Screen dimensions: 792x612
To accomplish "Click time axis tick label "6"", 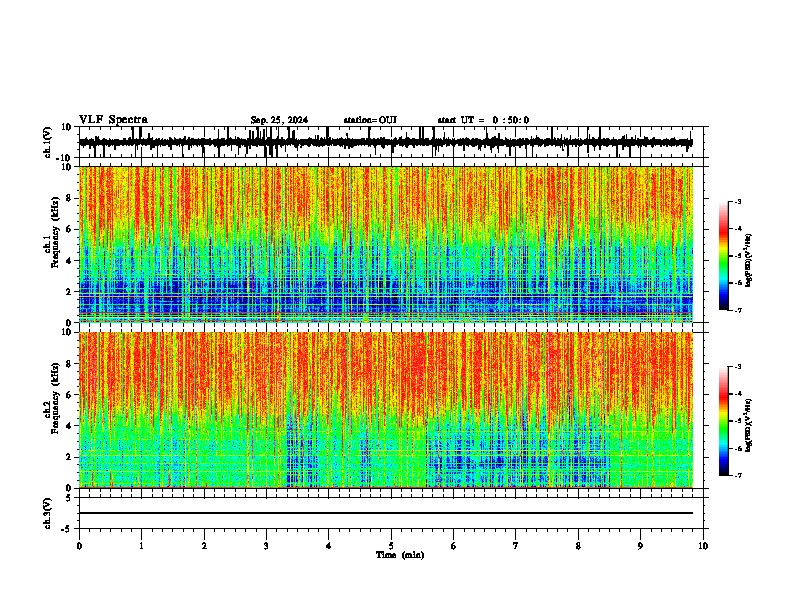I will click(x=454, y=546).
